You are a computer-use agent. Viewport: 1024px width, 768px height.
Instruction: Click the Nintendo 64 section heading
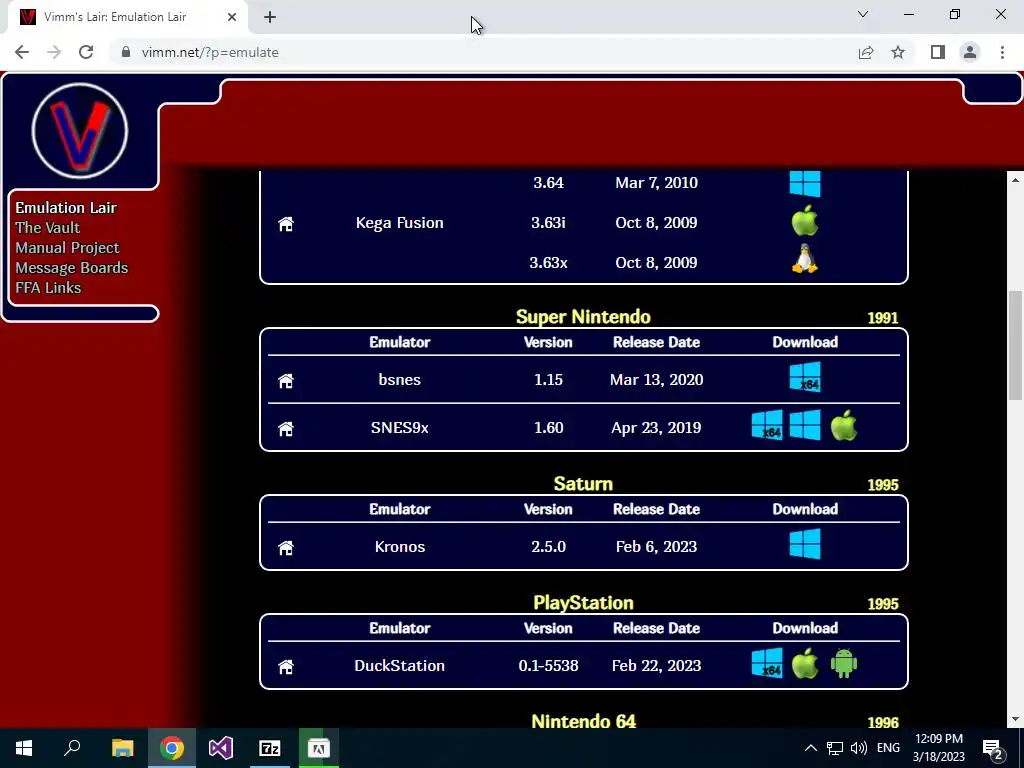tap(583, 721)
